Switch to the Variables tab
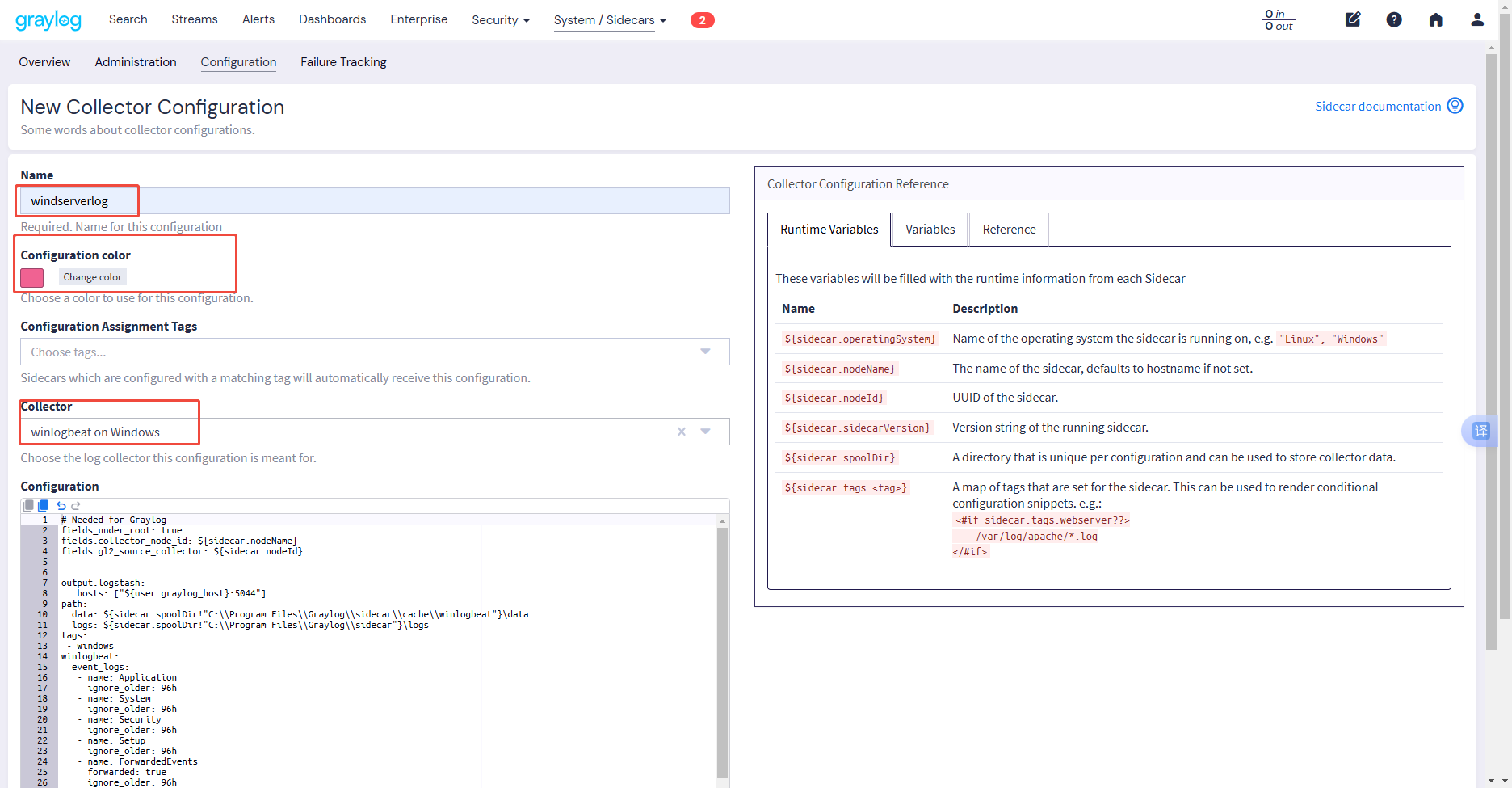 [x=930, y=230]
